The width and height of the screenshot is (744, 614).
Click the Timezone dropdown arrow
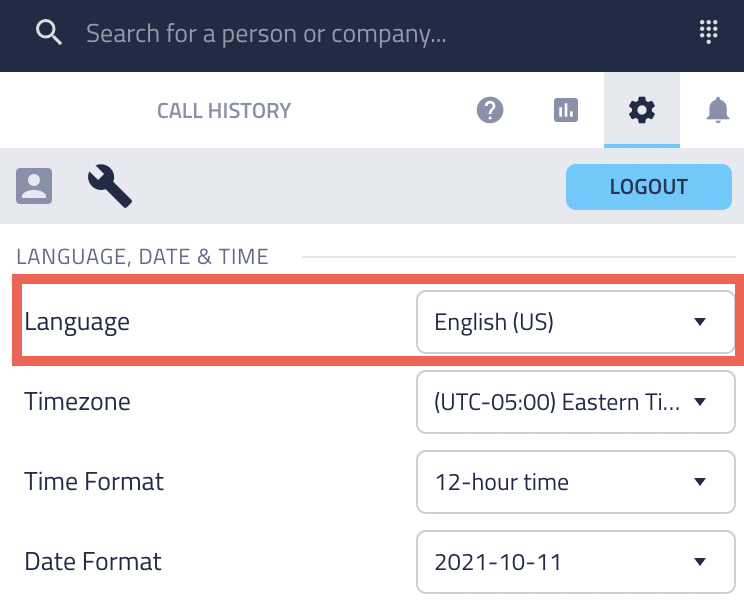point(699,402)
